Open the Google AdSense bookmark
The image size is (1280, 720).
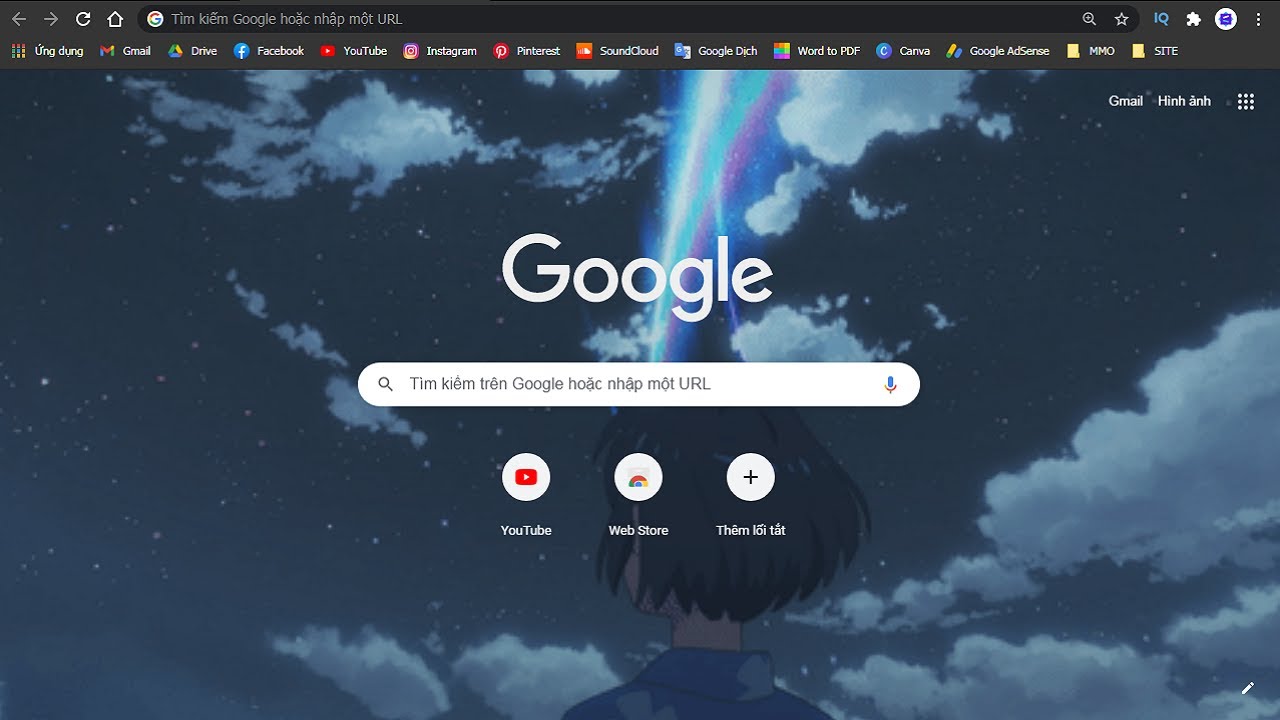(998, 51)
